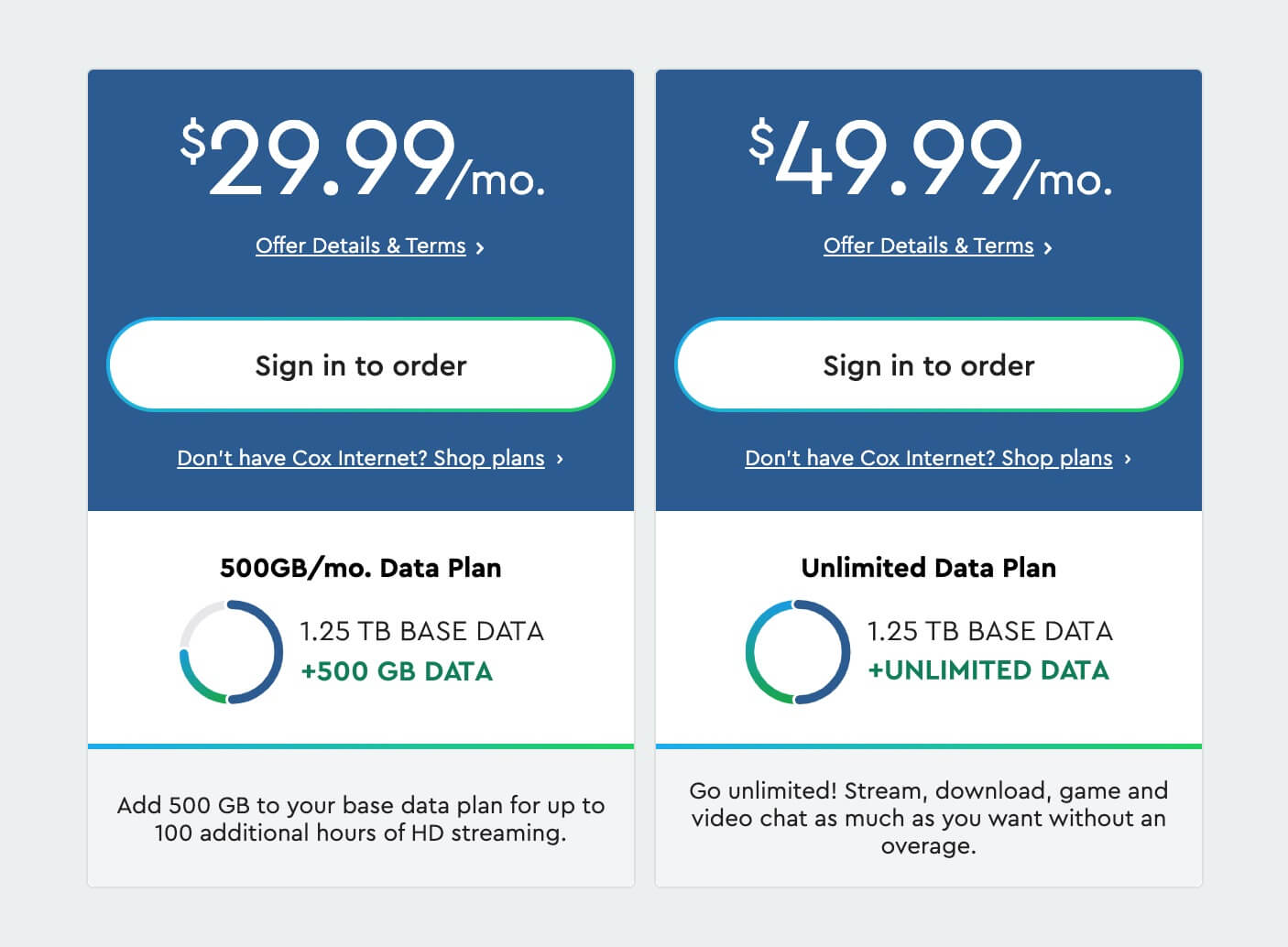Image resolution: width=1288 pixels, height=947 pixels.
Task: Click the $49.99/mo. price text
Action: point(931,158)
